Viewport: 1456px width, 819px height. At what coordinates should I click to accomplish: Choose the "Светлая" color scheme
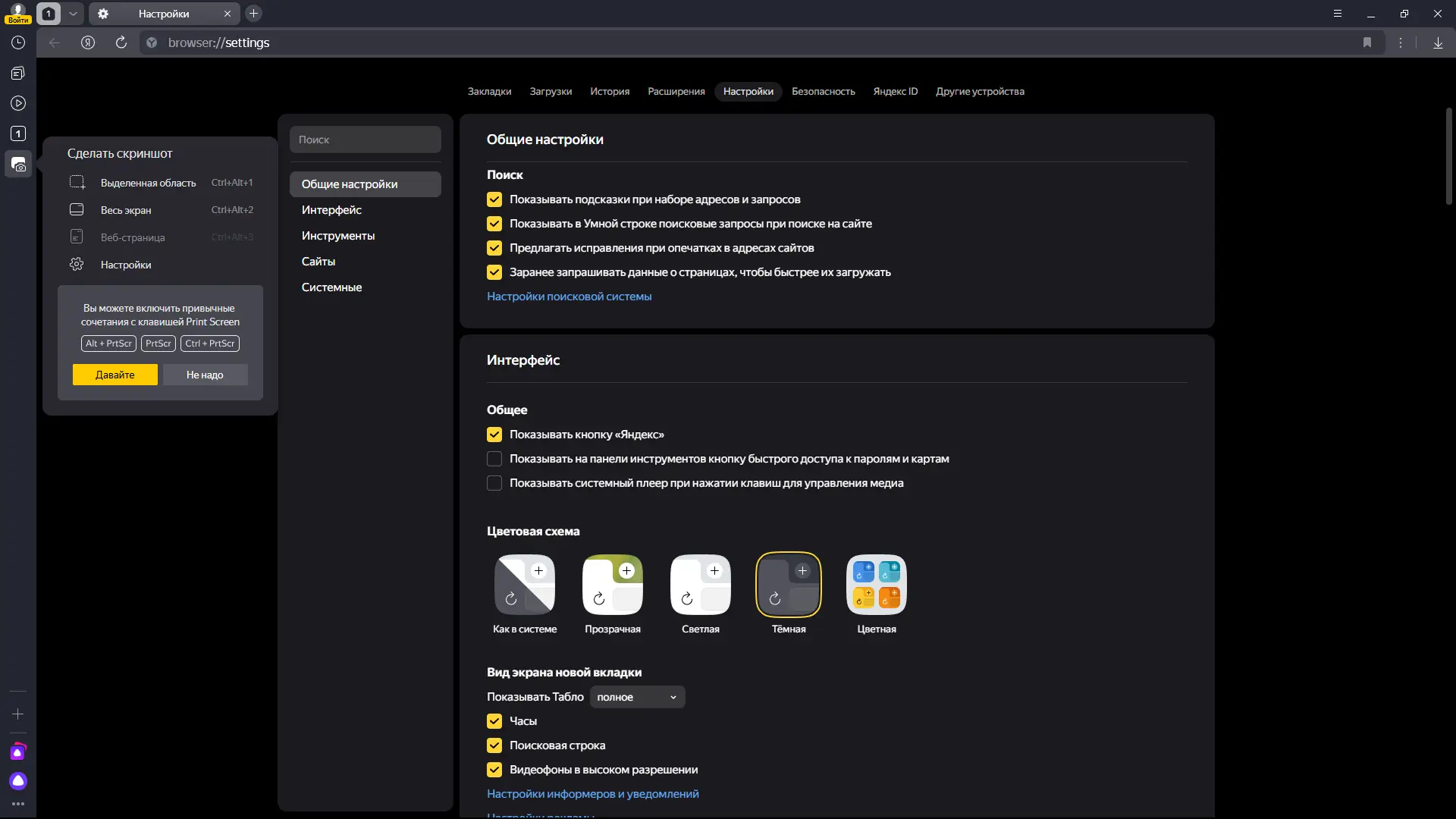coord(700,585)
